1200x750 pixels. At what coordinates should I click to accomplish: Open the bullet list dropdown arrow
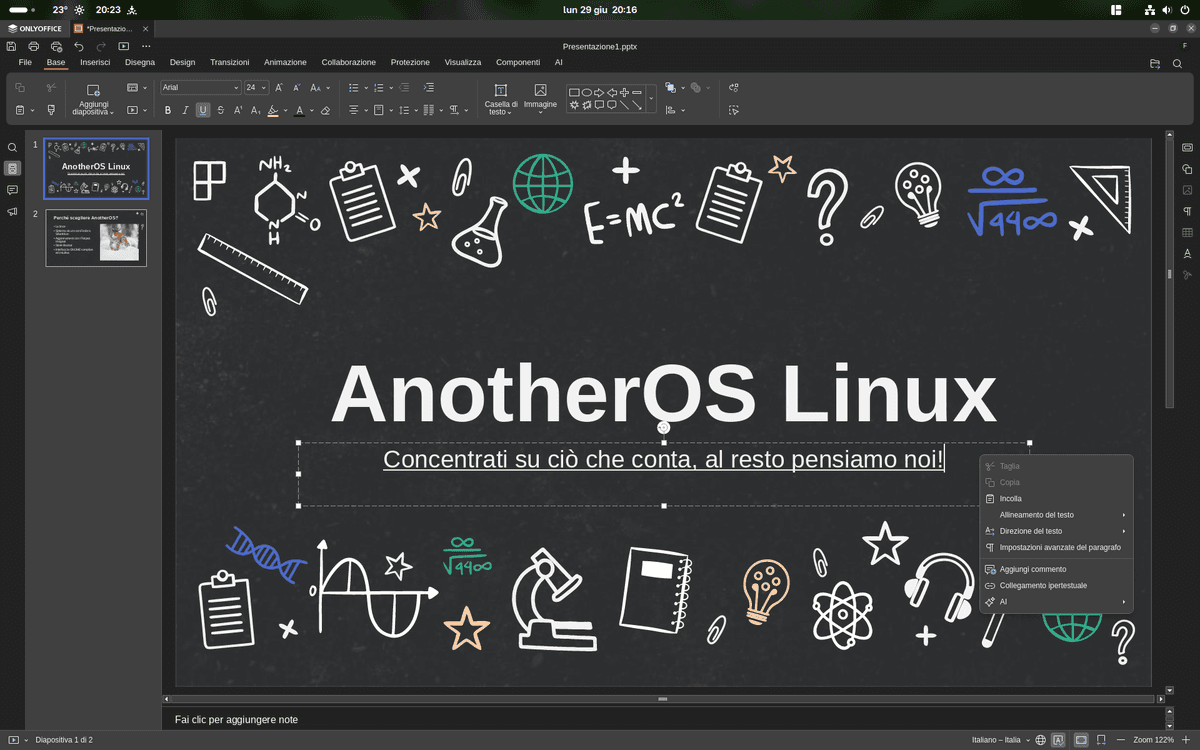[x=366, y=88]
